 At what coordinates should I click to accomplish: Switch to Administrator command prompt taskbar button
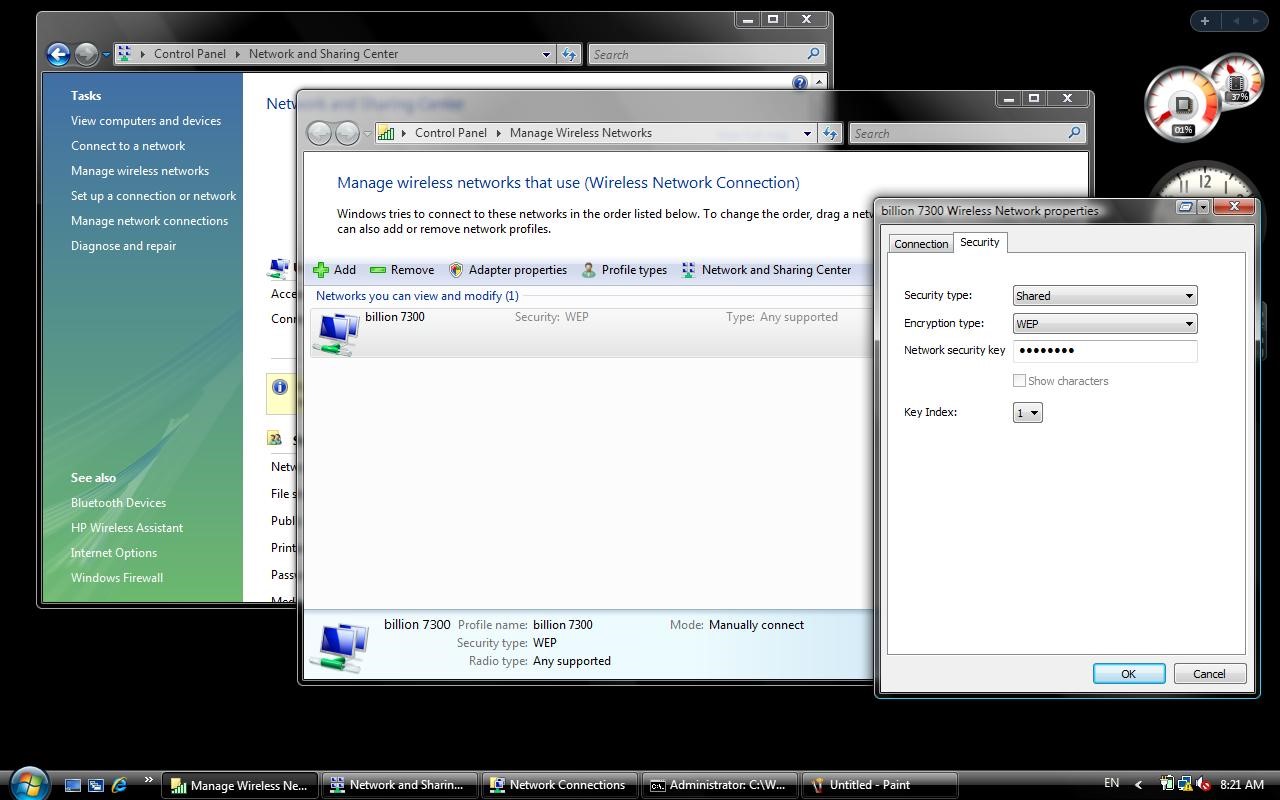pos(720,785)
